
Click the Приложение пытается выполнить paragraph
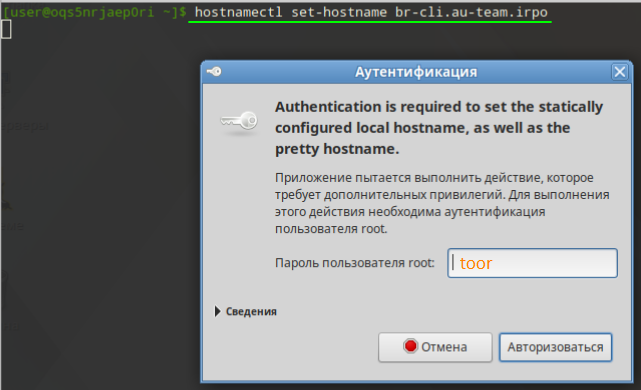click(442, 203)
